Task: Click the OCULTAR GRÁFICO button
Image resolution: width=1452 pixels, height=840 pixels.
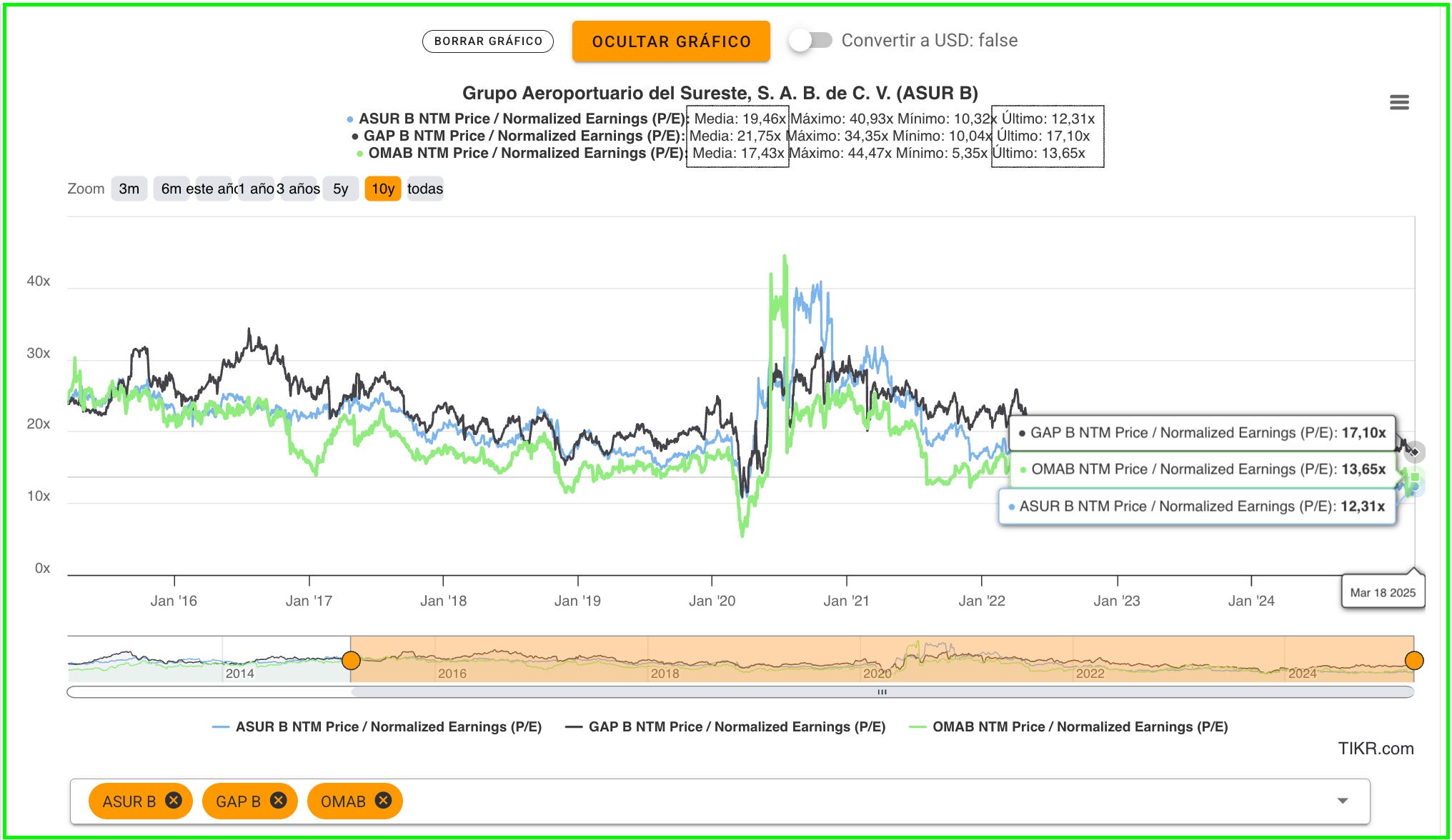Action: [x=671, y=41]
